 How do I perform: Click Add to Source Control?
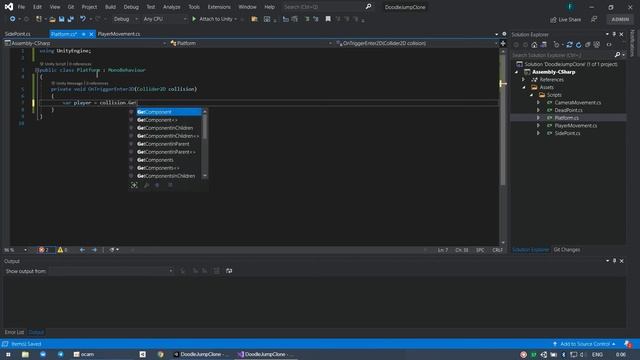(584, 344)
